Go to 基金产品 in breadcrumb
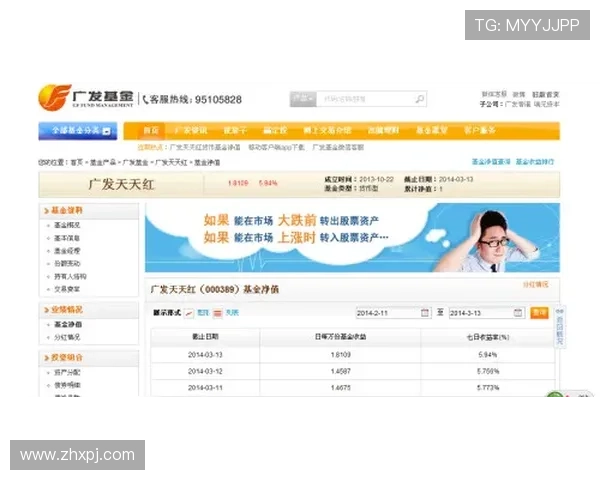The image size is (600, 480). point(103,163)
